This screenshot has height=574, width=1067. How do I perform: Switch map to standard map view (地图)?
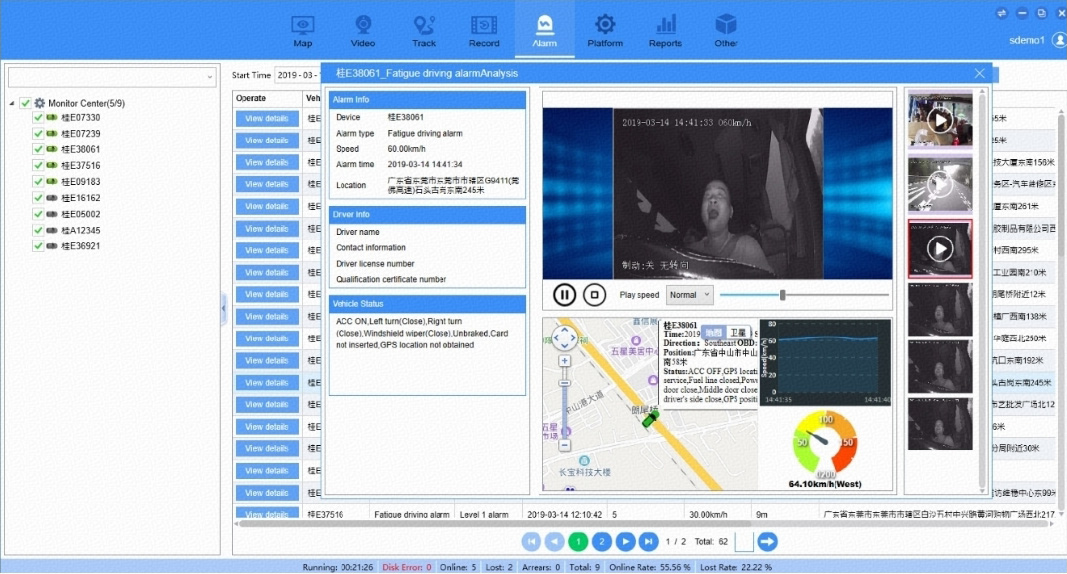click(713, 333)
